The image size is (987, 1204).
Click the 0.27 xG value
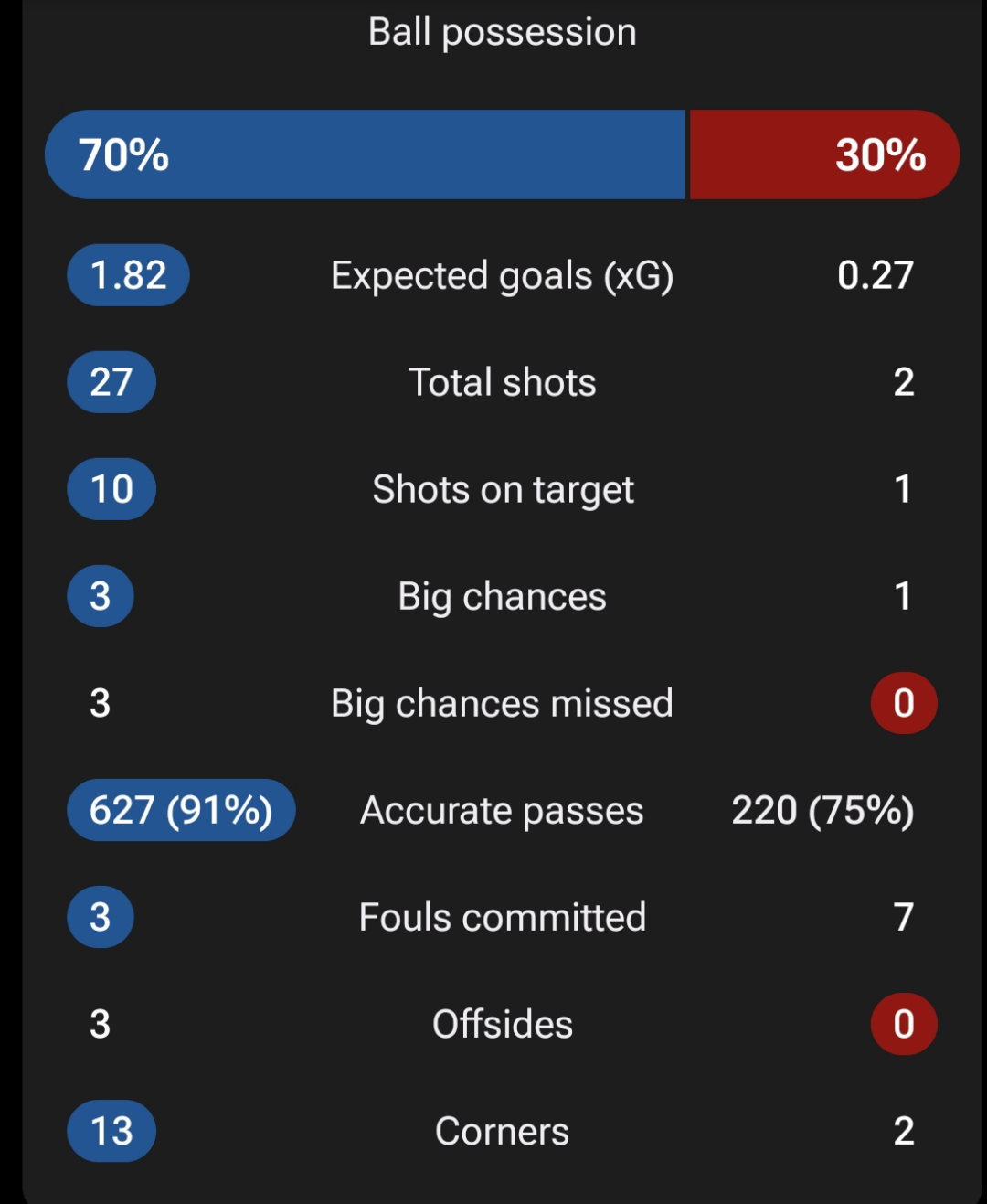pos(875,275)
